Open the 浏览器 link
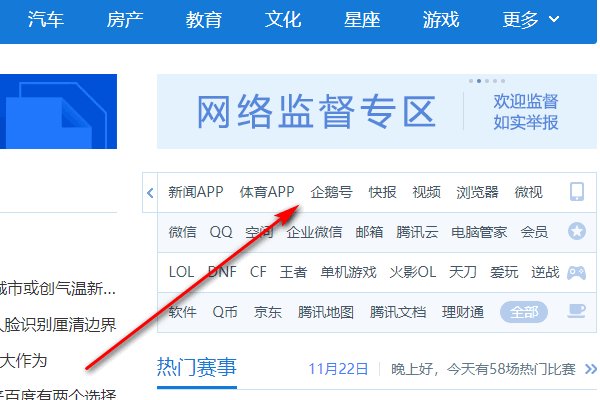Screen dimensions: 600x400 tap(477, 192)
